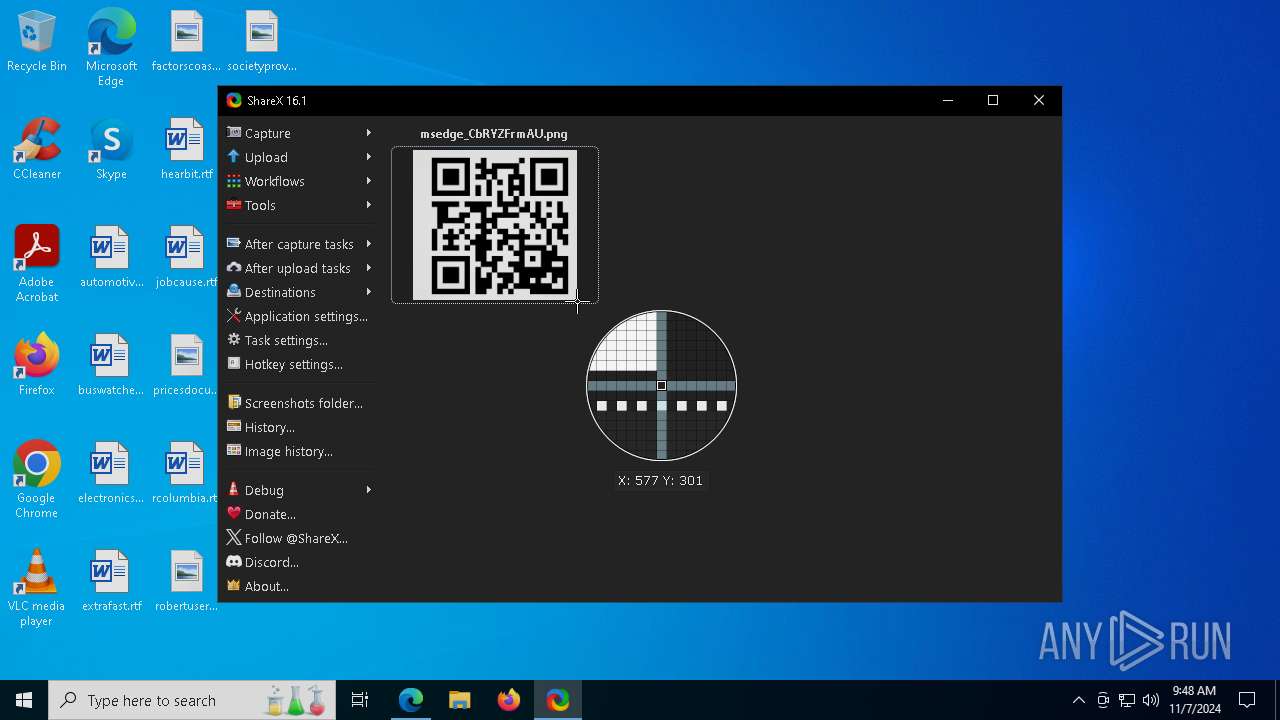Expand the Destinations submenu arrow

pyautogui.click(x=369, y=292)
